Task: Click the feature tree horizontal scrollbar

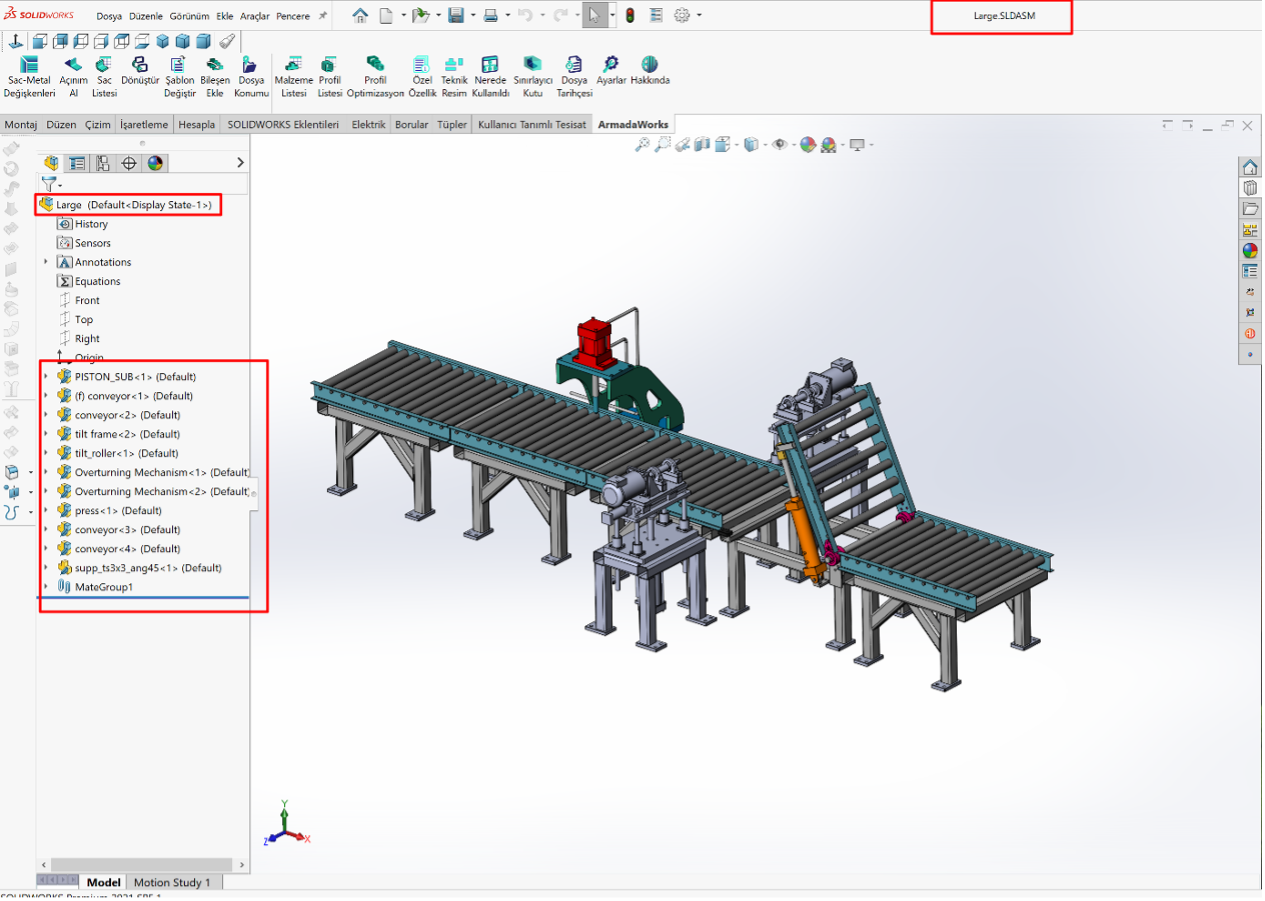Action: (143, 864)
